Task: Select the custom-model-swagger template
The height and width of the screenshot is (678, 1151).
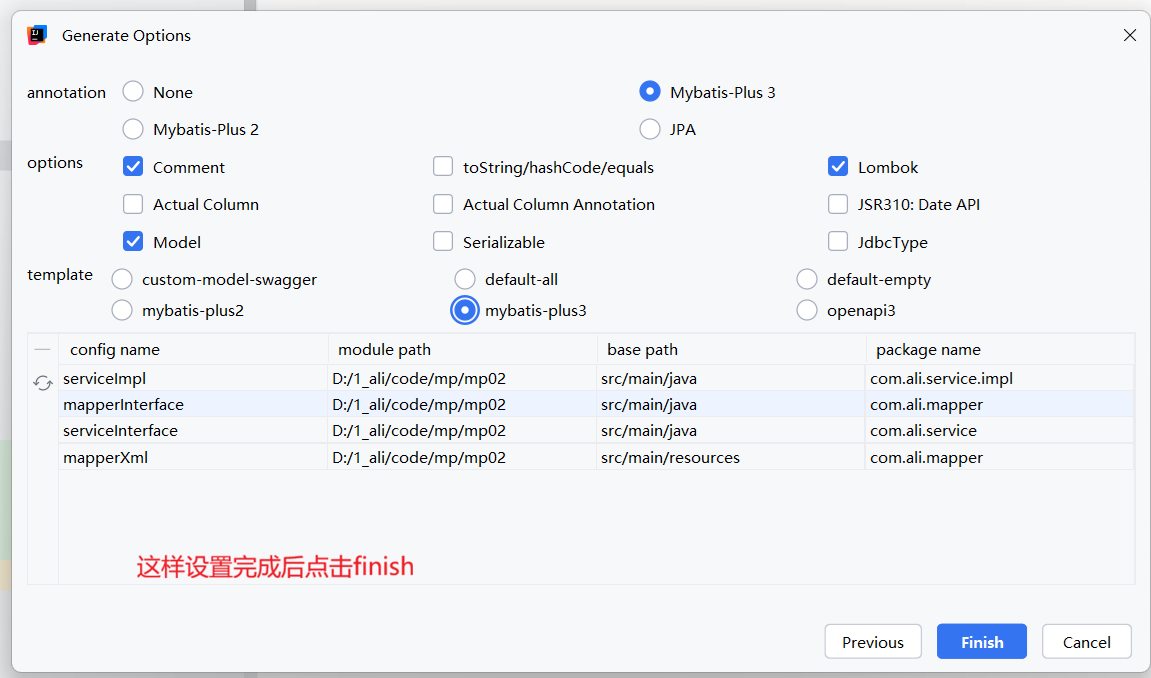Action: tap(122, 279)
